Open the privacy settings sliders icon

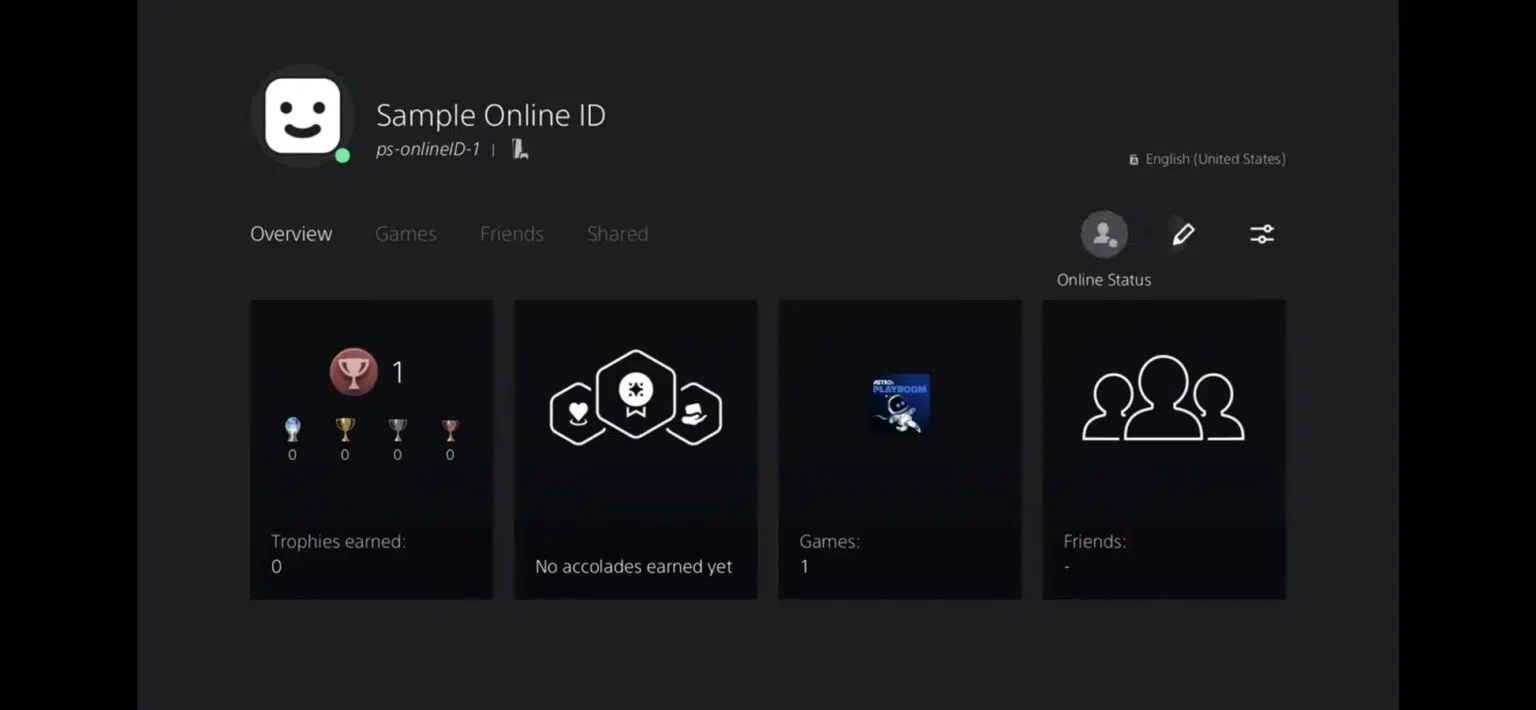click(1261, 234)
